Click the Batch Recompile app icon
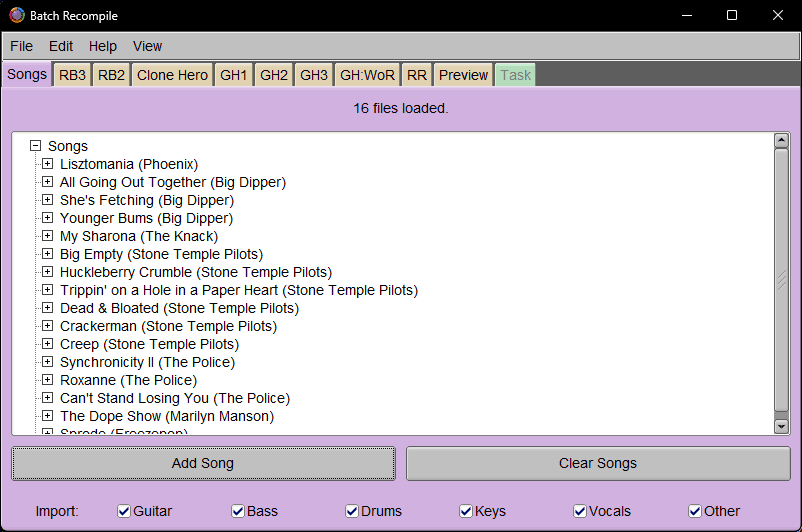Image resolution: width=802 pixels, height=532 pixels. [17, 15]
